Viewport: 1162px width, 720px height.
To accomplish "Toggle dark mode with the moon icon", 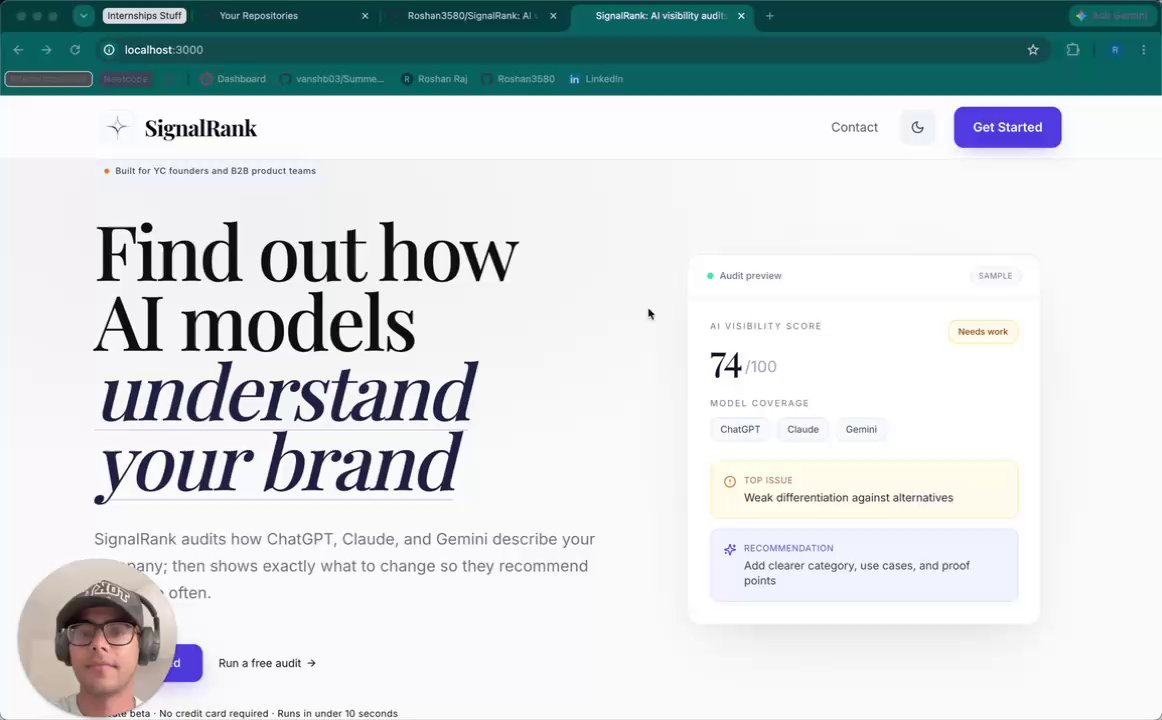I will [917, 127].
